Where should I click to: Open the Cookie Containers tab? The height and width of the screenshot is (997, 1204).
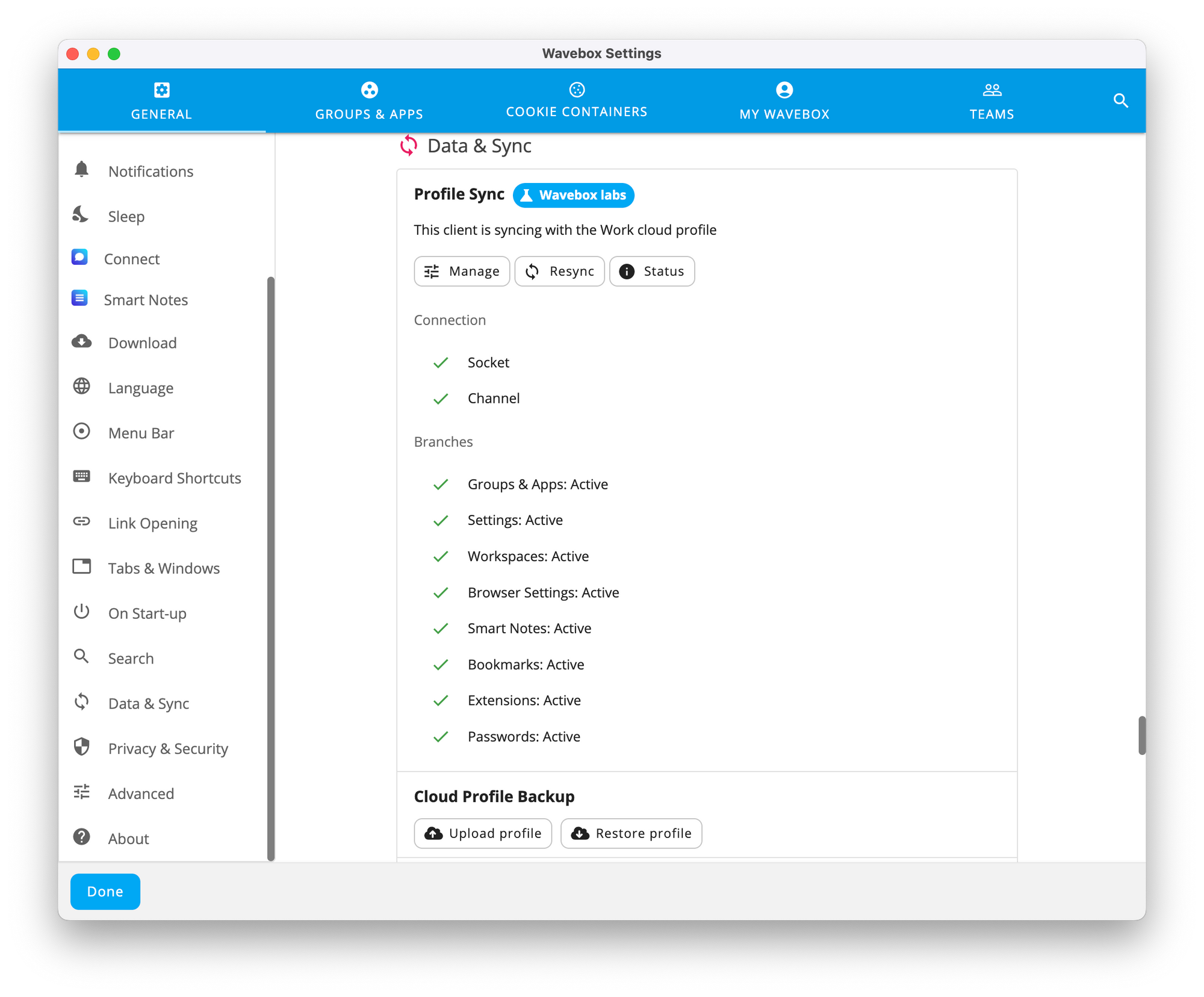tap(577, 101)
